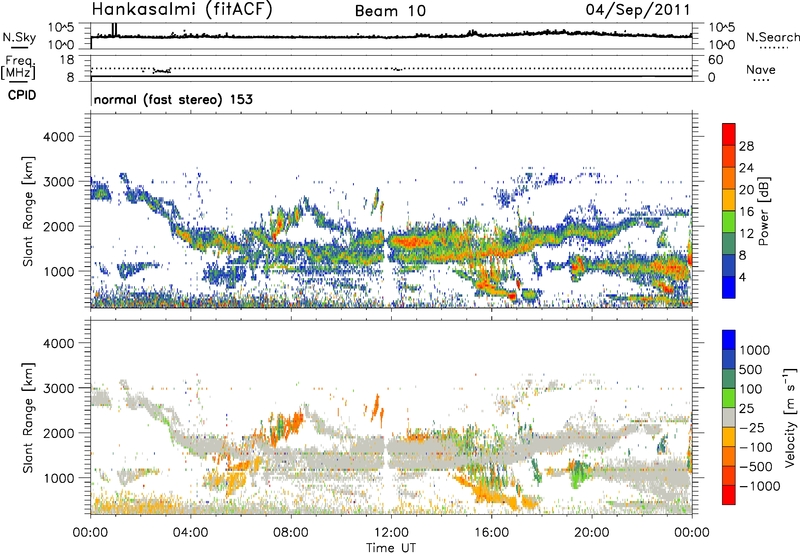Click the velocity plot 'Slant Range [km]' label
The height and width of the screenshot is (554, 800).
[x=28, y=418]
